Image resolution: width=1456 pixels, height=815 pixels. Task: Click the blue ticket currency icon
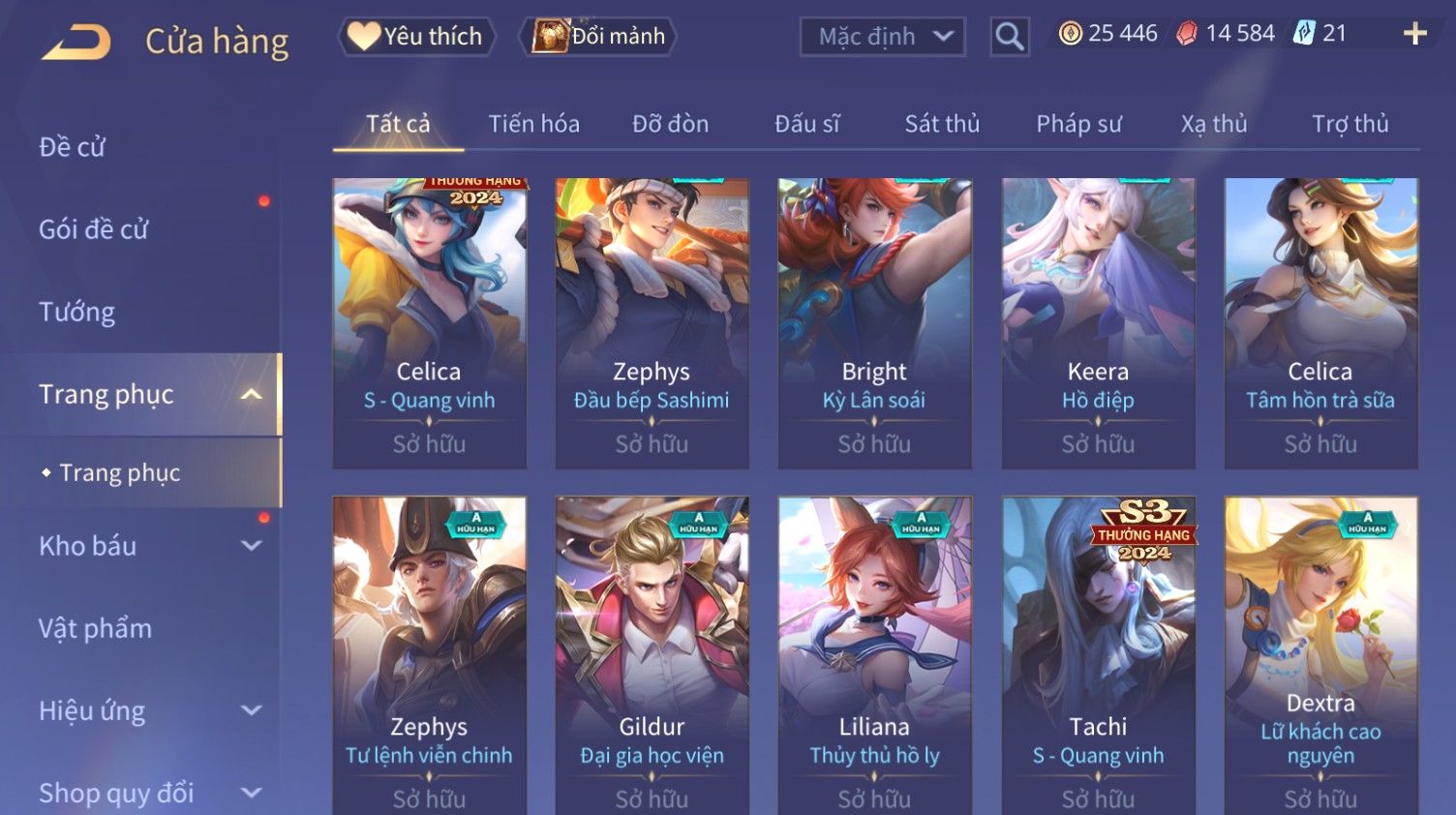tap(1304, 34)
